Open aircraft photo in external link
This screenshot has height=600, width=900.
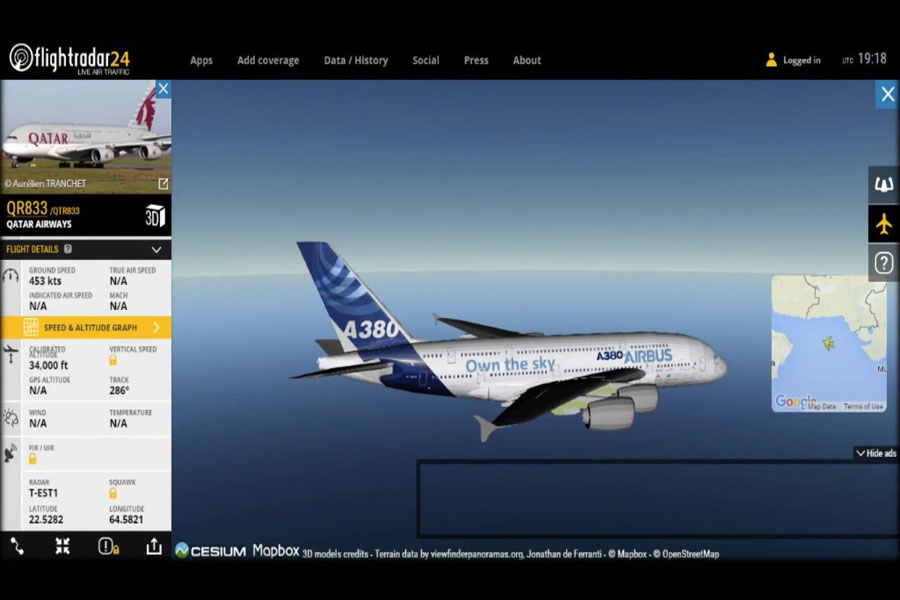pyautogui.click(x=163, y=184)
